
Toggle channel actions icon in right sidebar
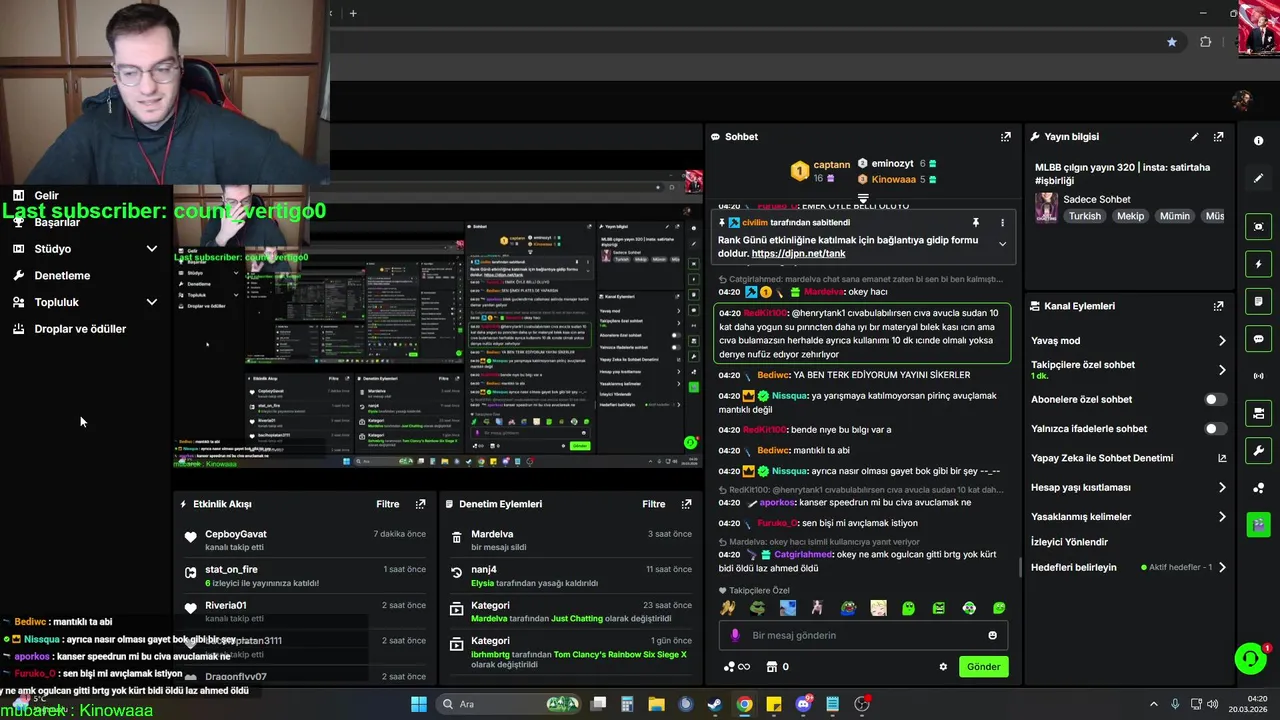1258,413
